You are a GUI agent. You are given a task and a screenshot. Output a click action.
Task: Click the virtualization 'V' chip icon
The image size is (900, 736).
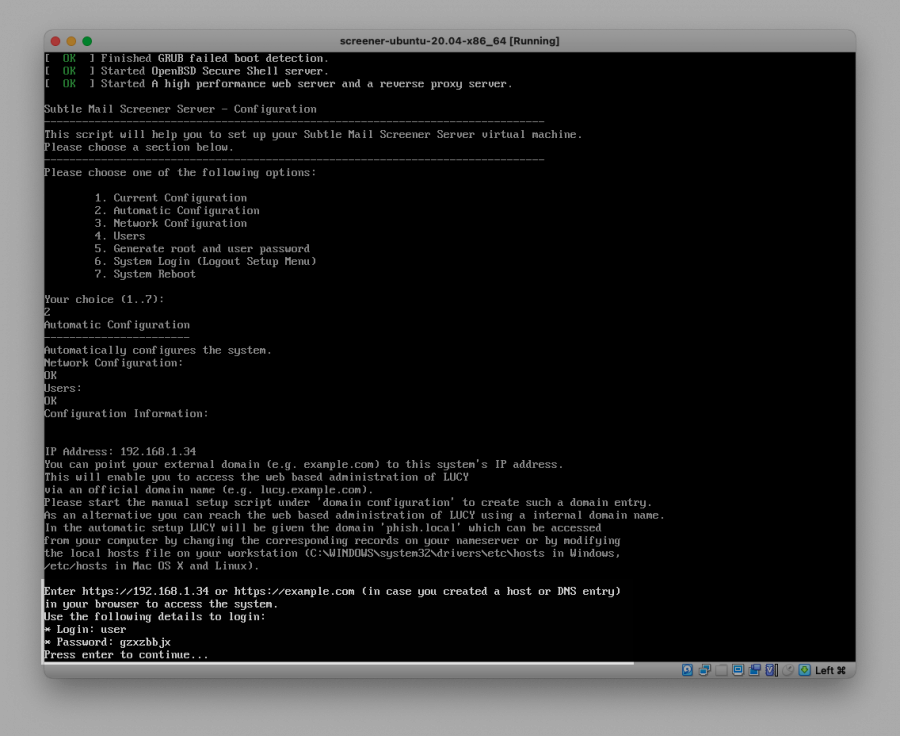[x=771, y=670]
